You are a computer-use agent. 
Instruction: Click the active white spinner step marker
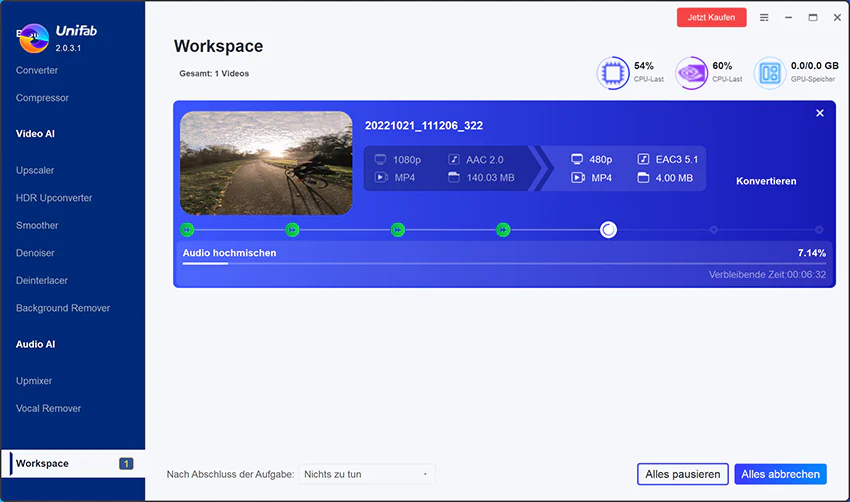(x=608, y=230)
